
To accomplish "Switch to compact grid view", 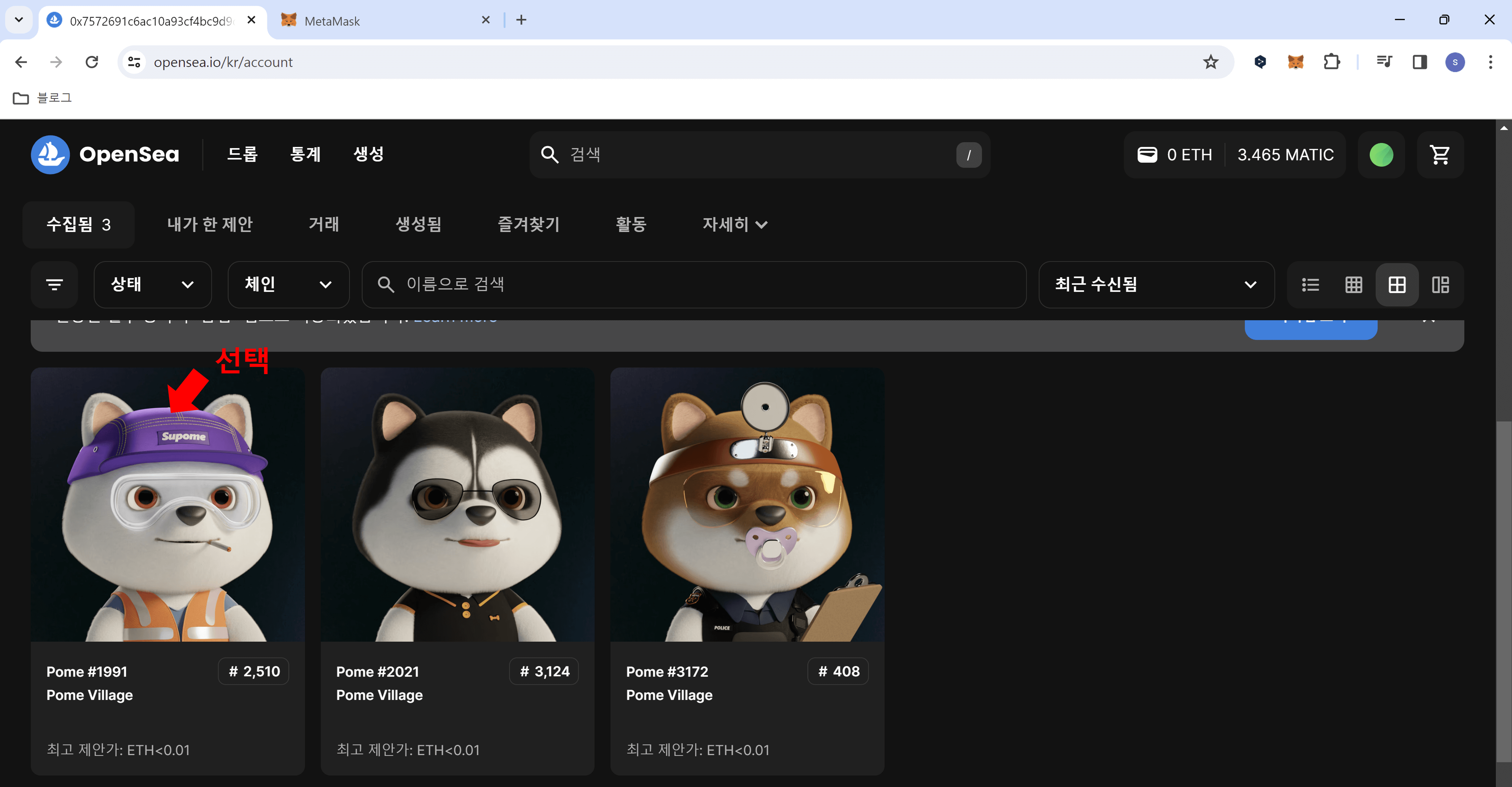I will (1354, 285).
